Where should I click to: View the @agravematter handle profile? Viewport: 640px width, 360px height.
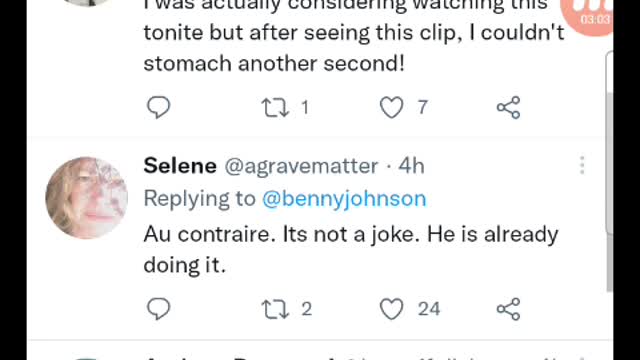click(301, 166)
